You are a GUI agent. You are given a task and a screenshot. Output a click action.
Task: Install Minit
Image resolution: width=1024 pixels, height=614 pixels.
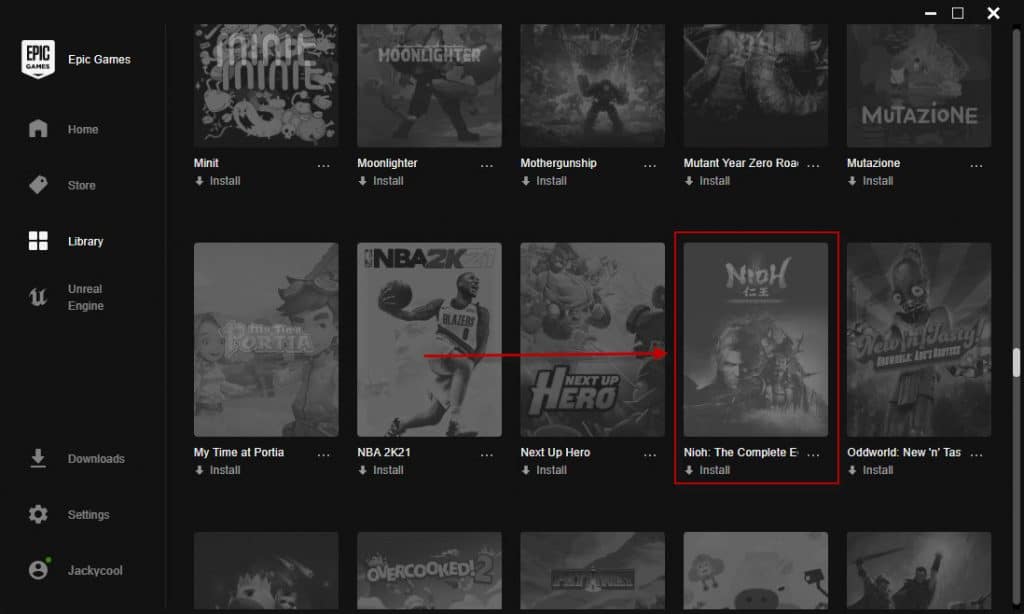click(x=217, y=181)
